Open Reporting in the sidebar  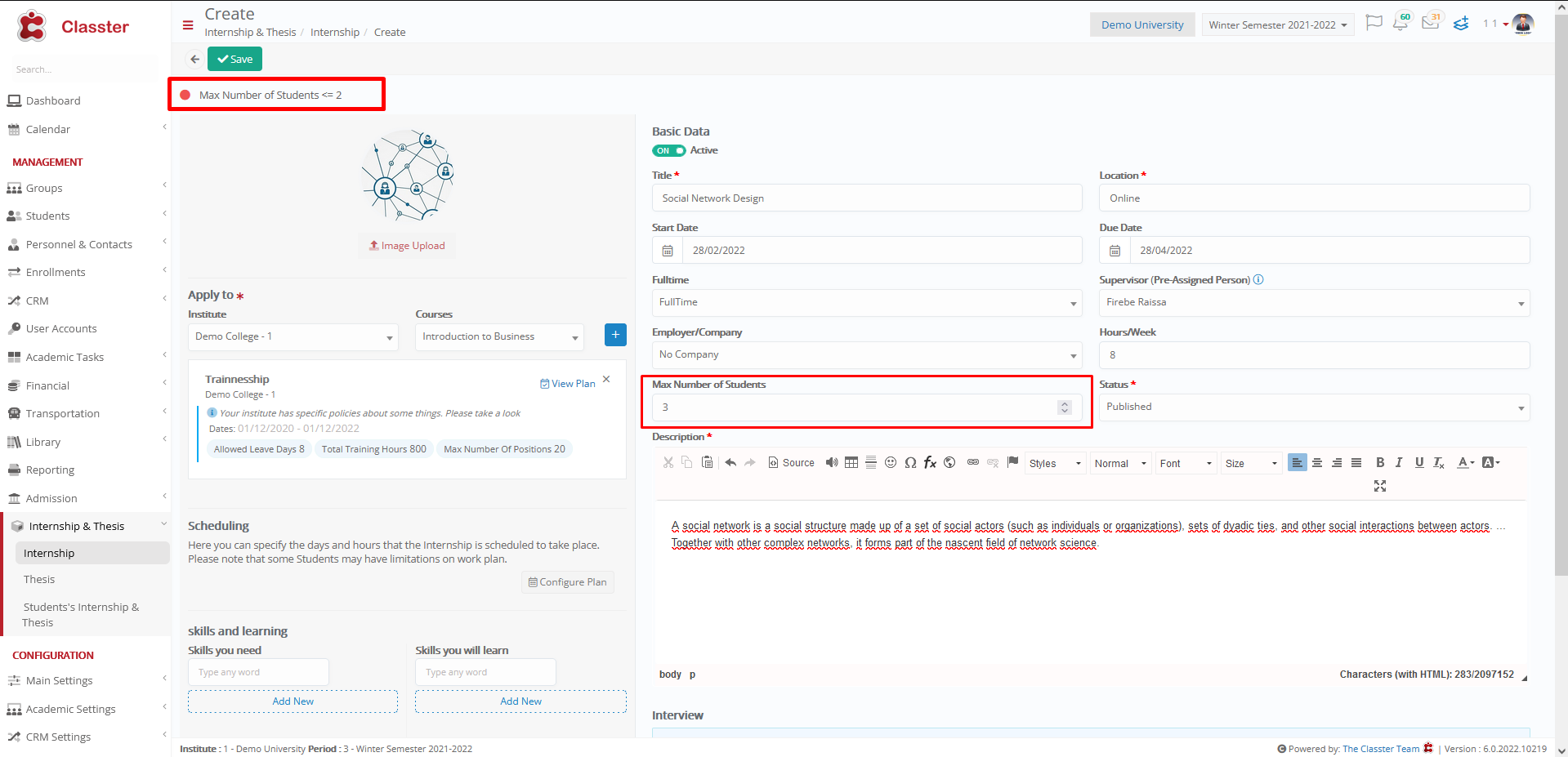point(50,470)
